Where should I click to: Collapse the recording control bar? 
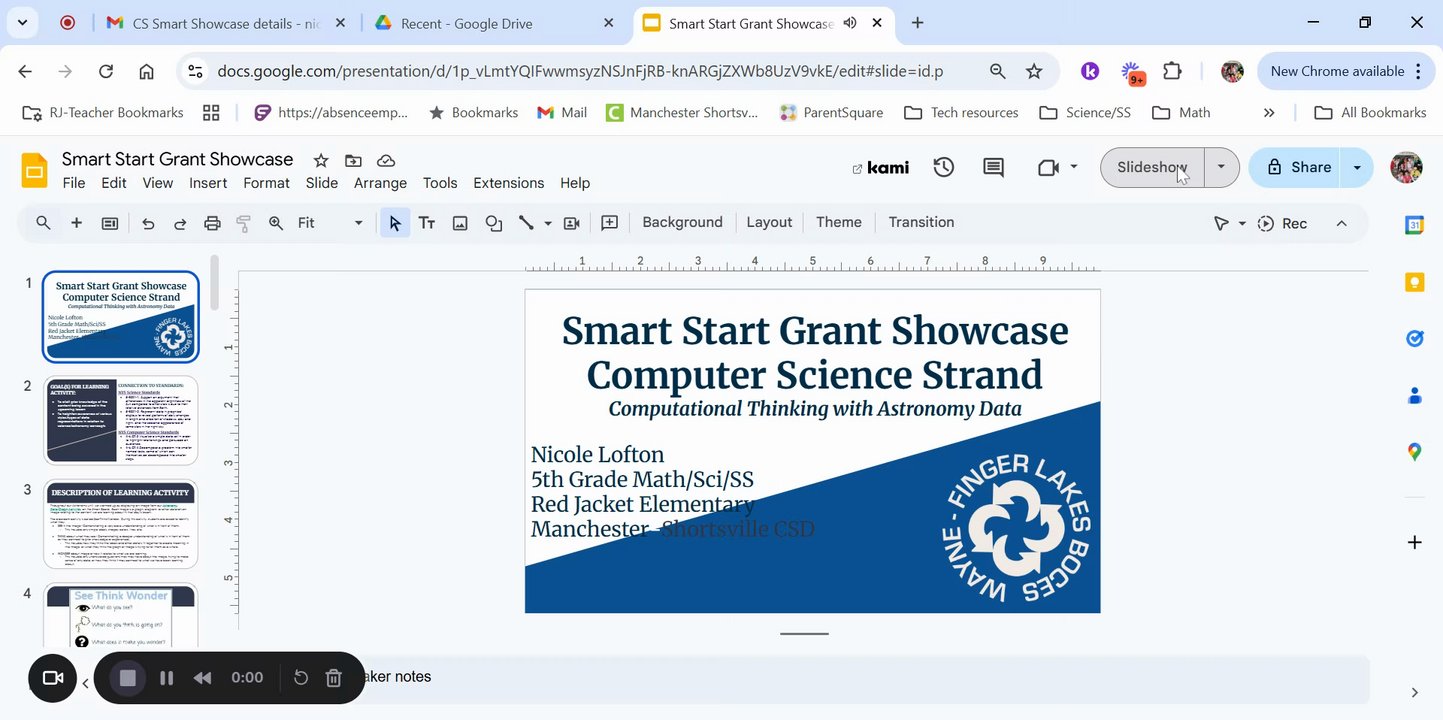[85, 684]
